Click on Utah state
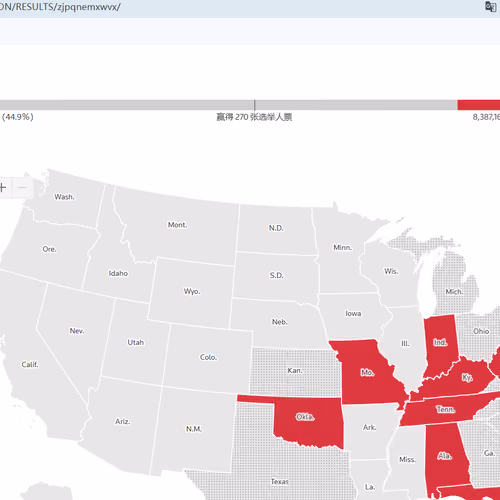This screenshot has width=500, height=500. pyautogui.click(x=135, y=342)
